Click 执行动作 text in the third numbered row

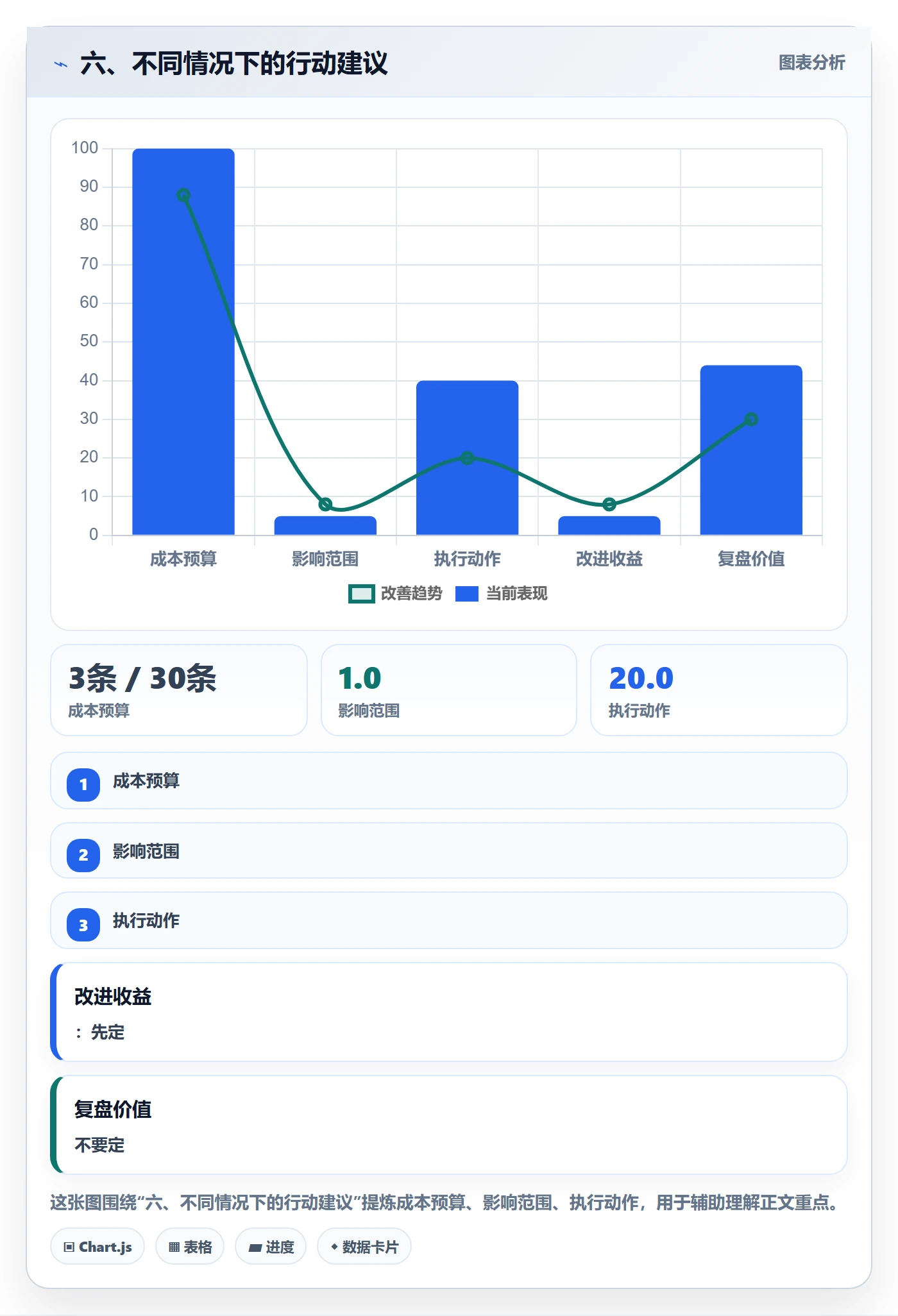(146, 921)
